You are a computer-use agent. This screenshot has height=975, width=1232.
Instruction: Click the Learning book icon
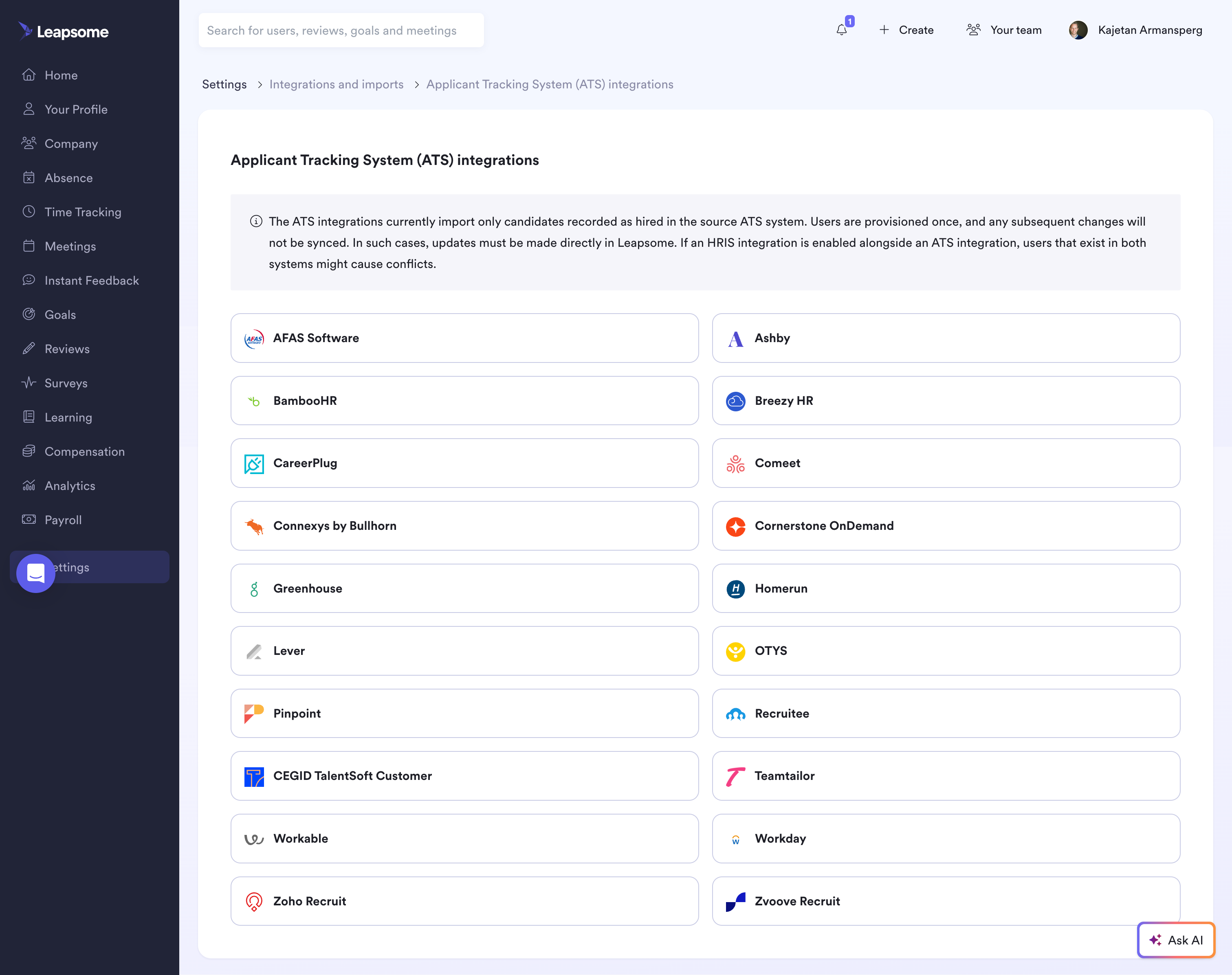tap(29, 417)
